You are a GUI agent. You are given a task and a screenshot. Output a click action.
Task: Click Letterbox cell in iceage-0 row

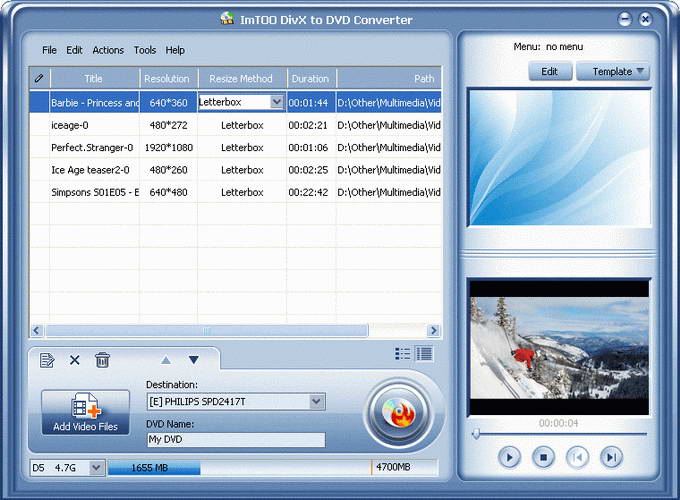(242, 125)
